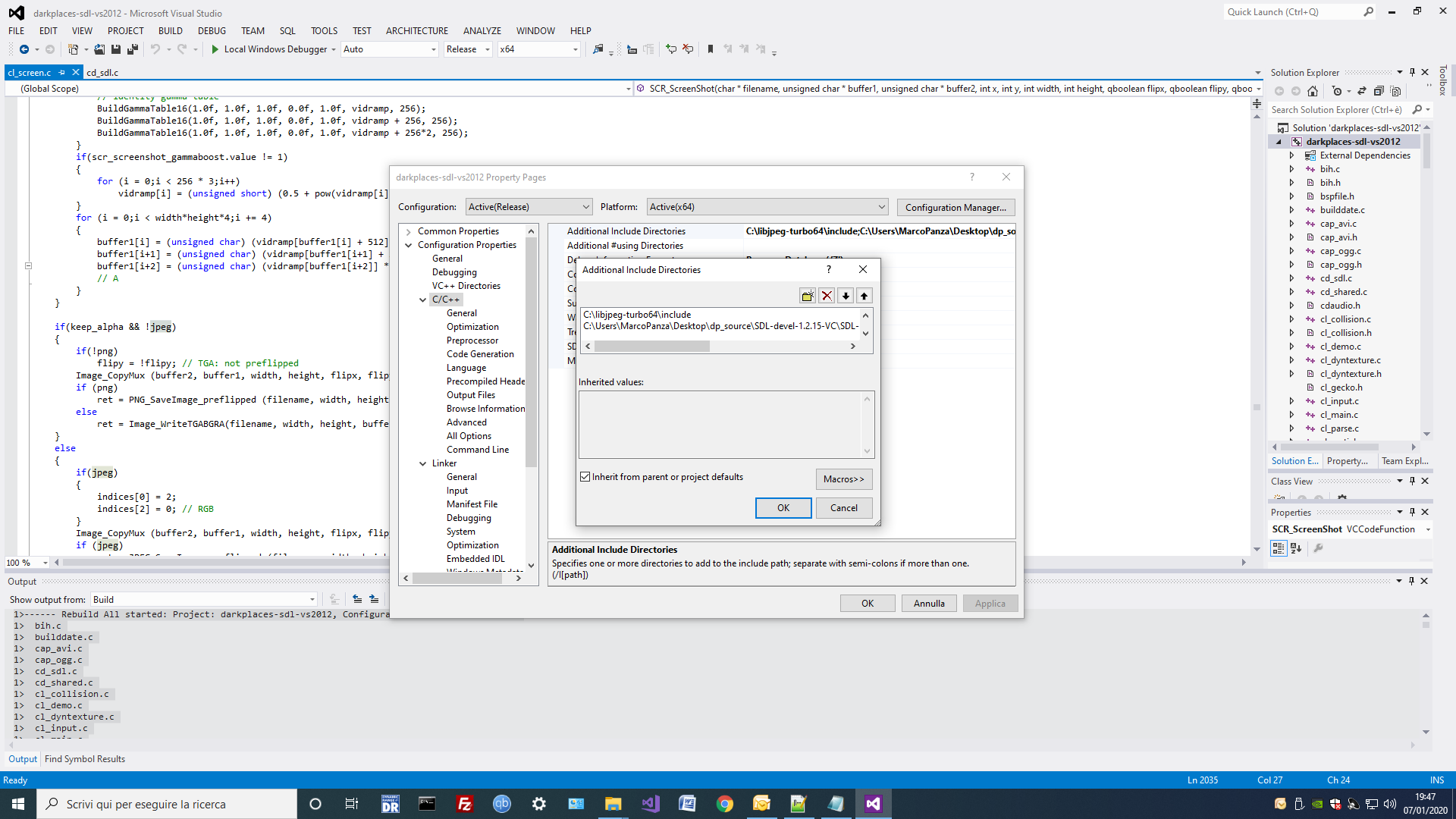Open the DEBUG menu
Image resolution: width=1456 pixels, height=819 pixels.
pos(211,30)
